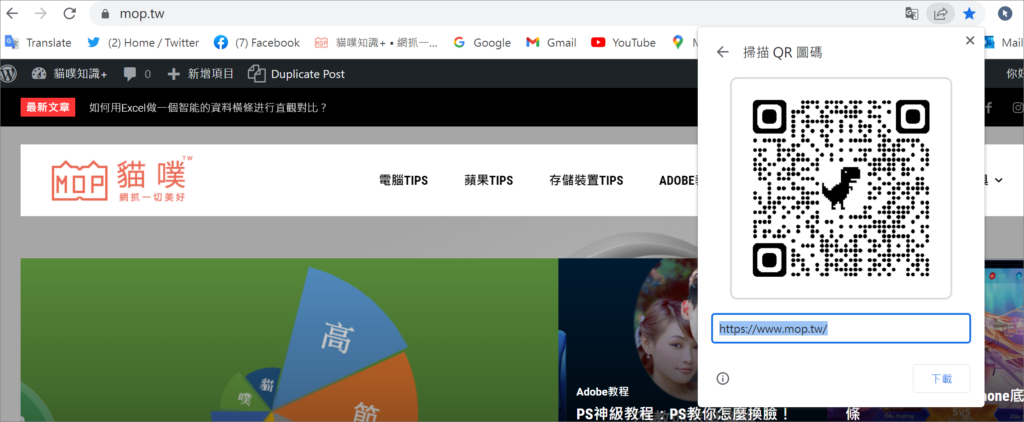Screen dimensions: 1024x422
Task: Open the Translate bookmark
Action: coord(38,42)
